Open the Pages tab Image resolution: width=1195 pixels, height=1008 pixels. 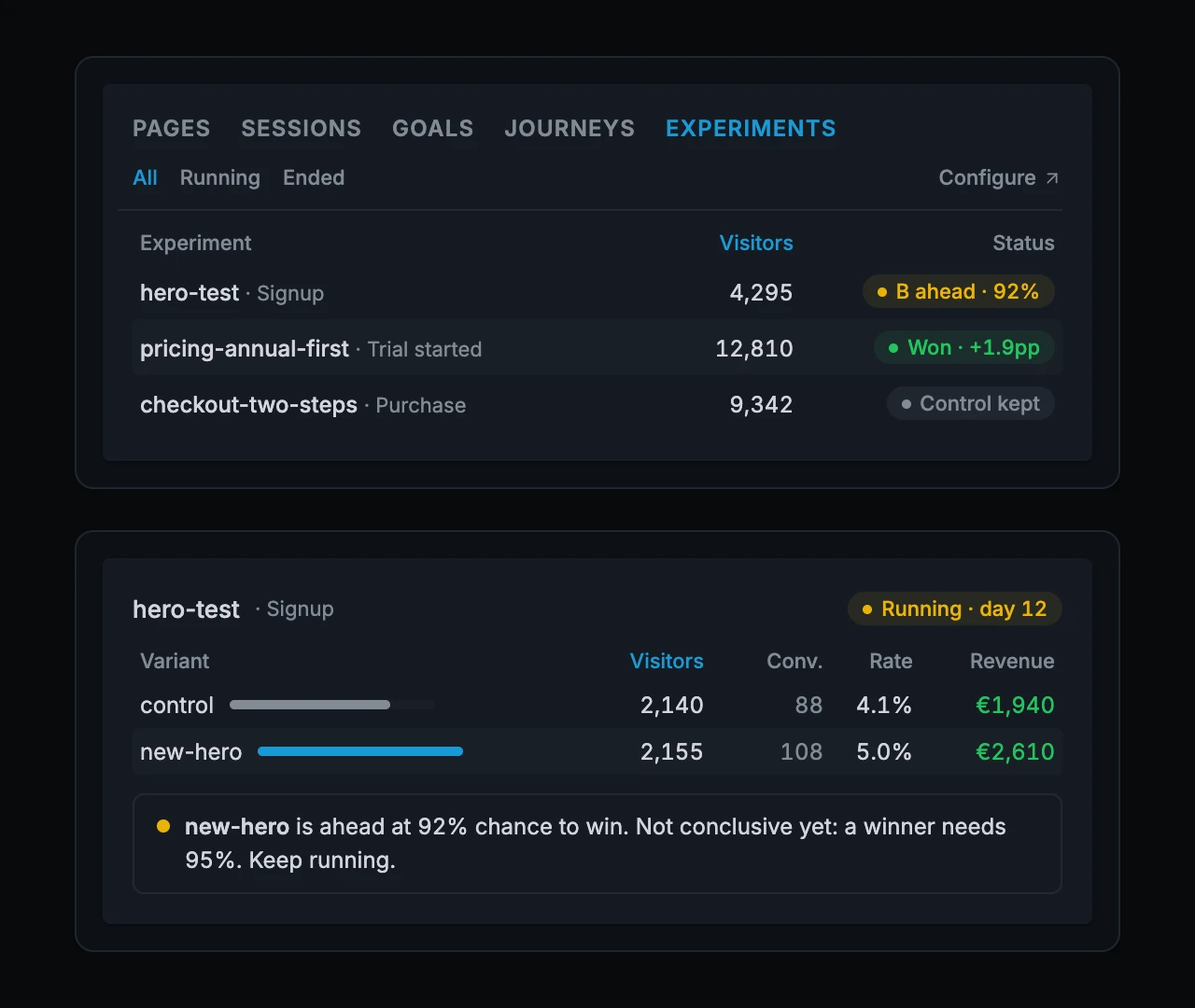171,128
